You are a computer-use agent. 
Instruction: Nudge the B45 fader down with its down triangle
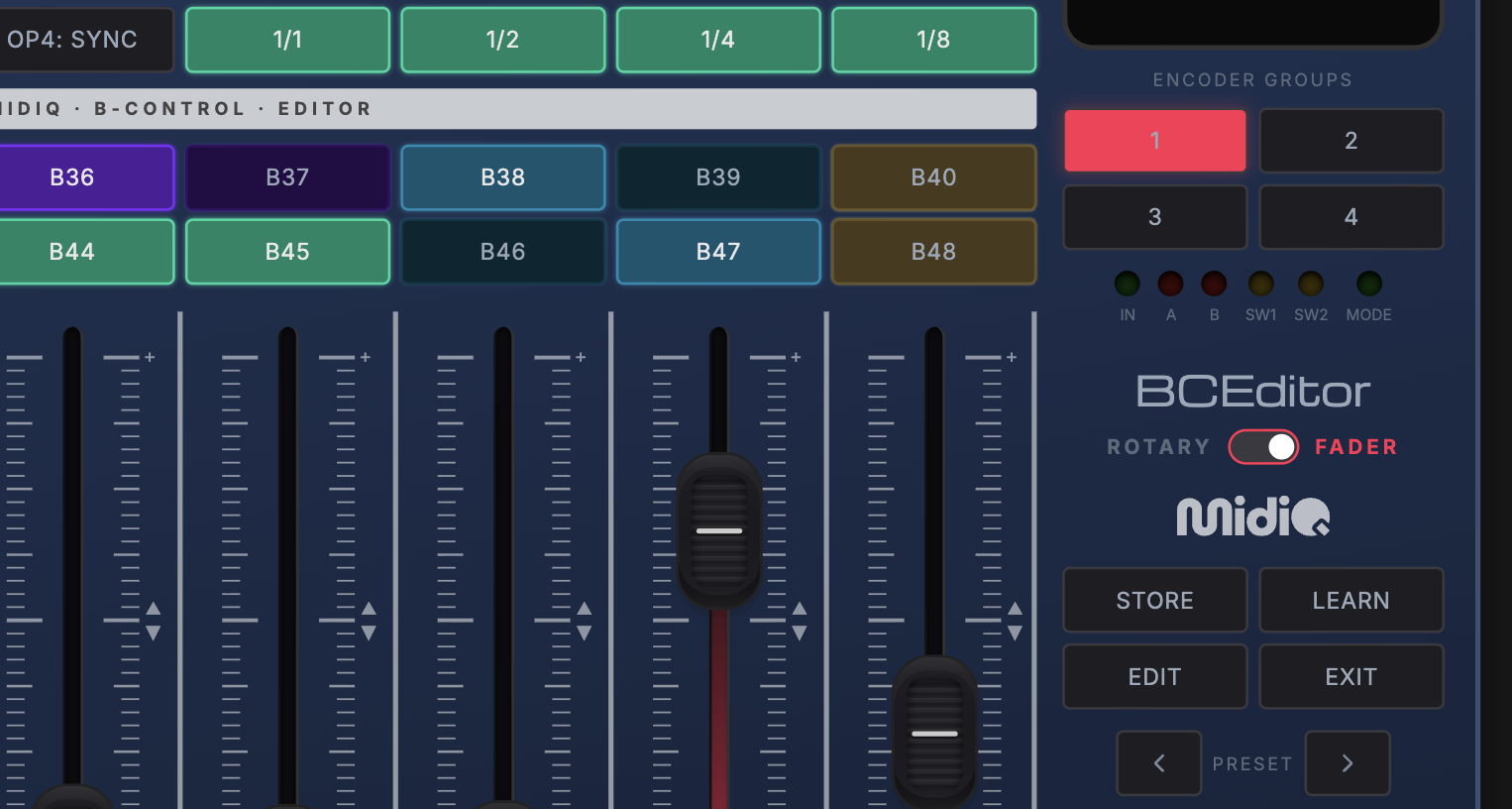(x=369, y=633)
